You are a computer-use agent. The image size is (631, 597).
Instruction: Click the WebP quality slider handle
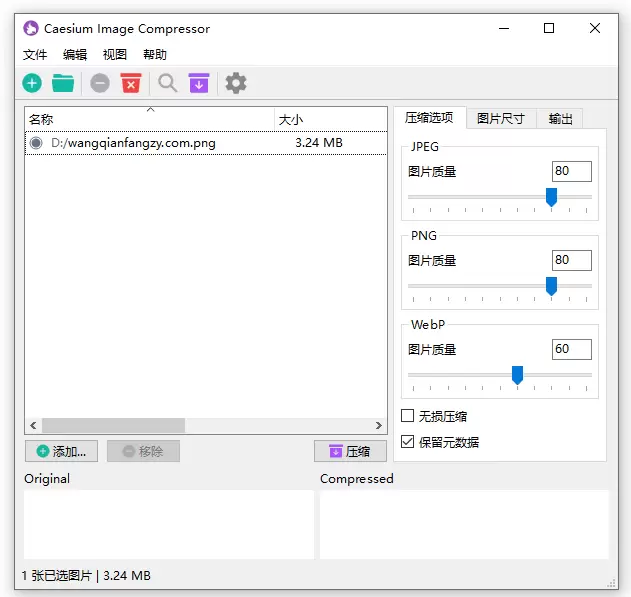pos(518,375)
